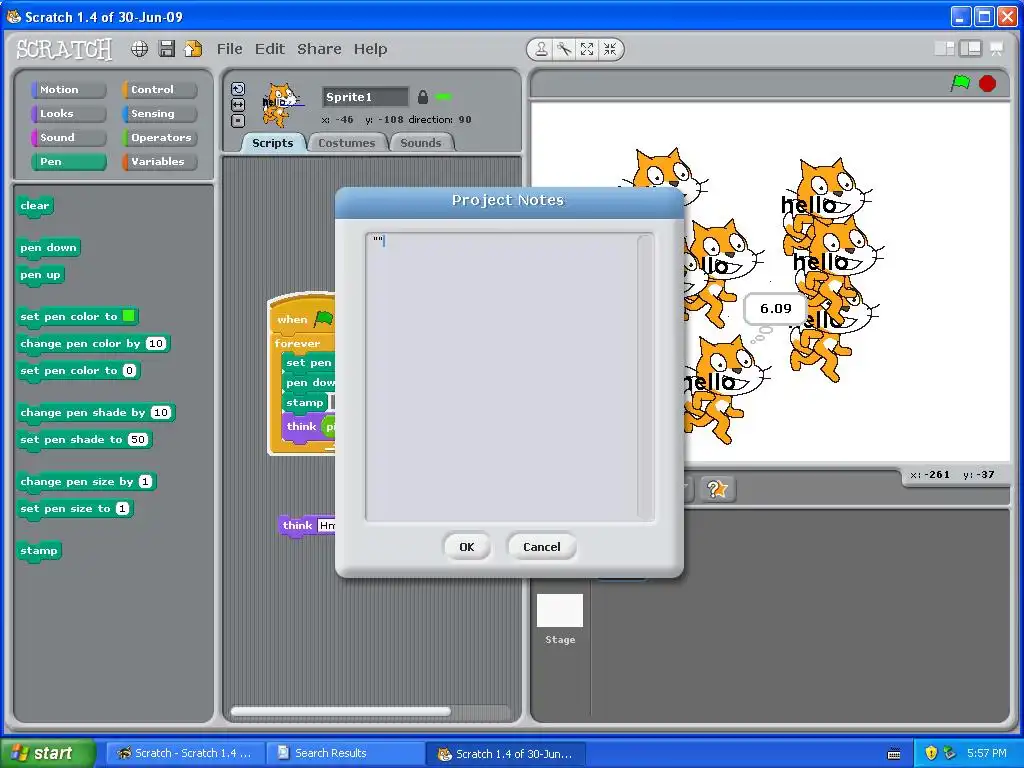Click value 10 in change pen shade
Image resolution: width=1024 pixels, height=768 pixels.
pos(161,413)
